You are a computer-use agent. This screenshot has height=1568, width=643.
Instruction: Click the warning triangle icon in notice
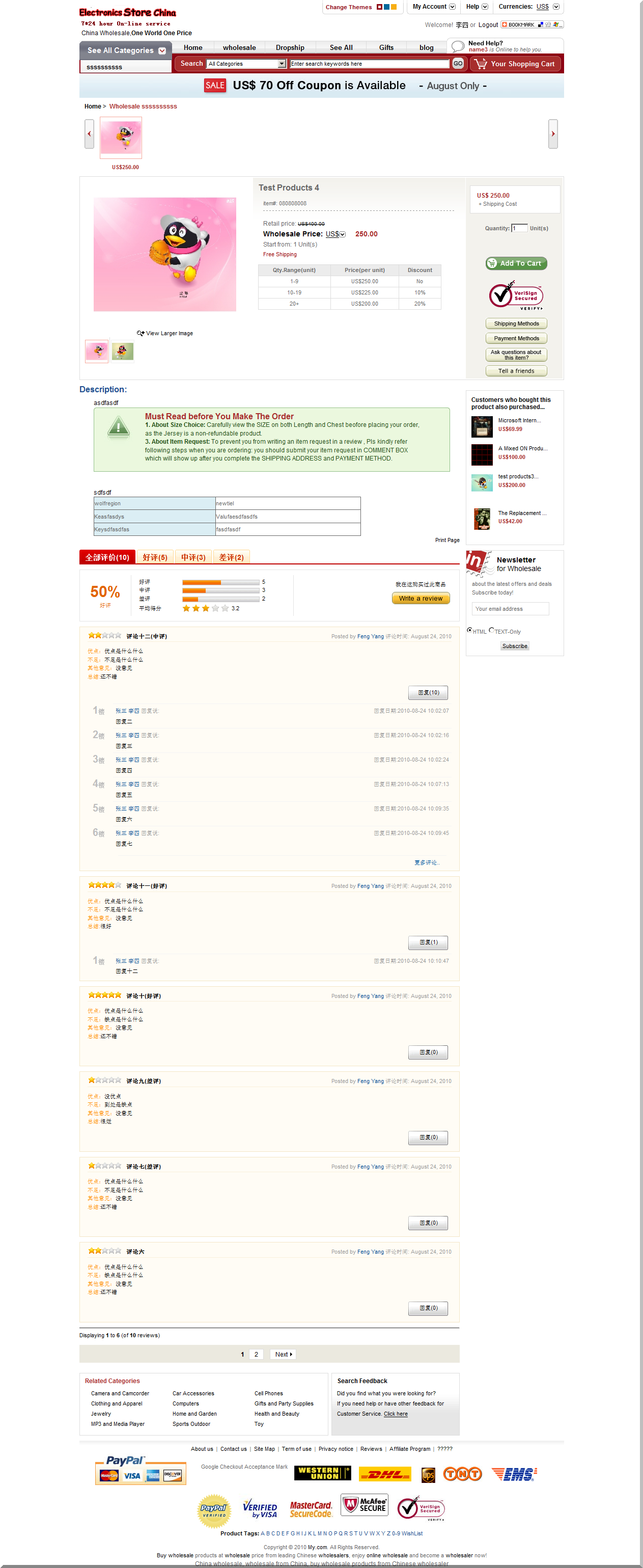[119, 427]
